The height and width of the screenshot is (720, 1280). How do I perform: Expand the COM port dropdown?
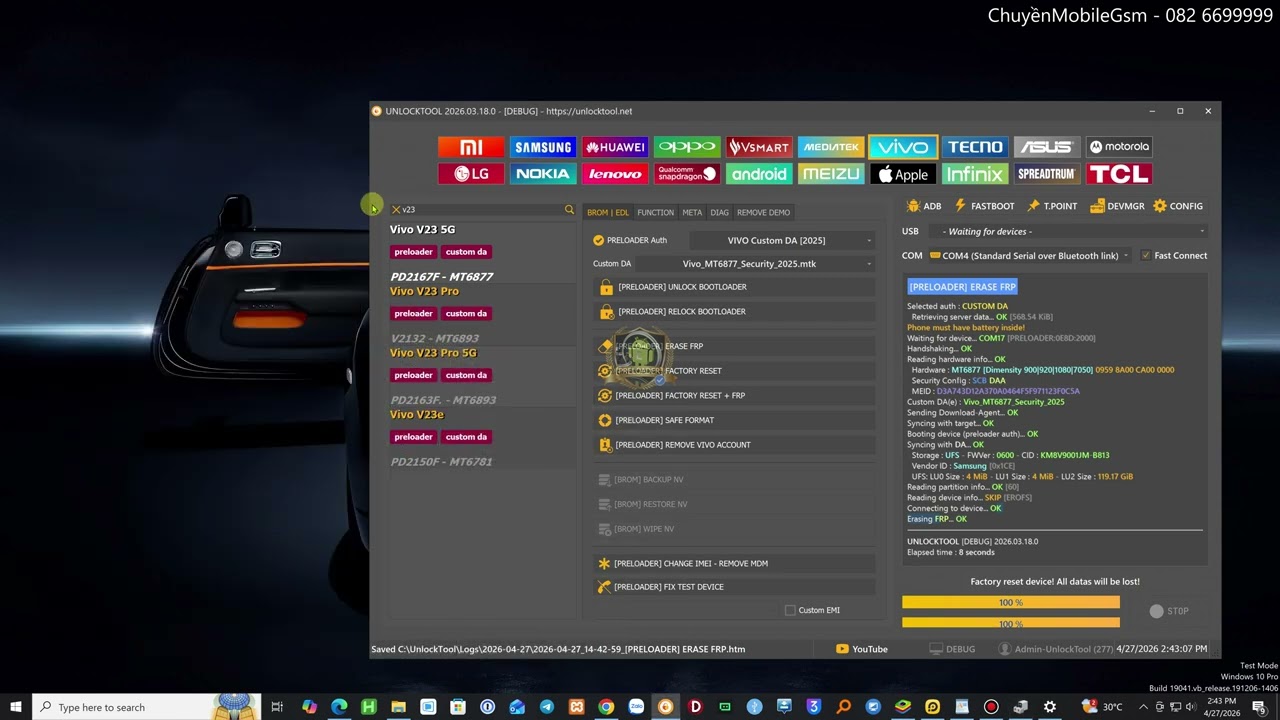click(1029, 256)
